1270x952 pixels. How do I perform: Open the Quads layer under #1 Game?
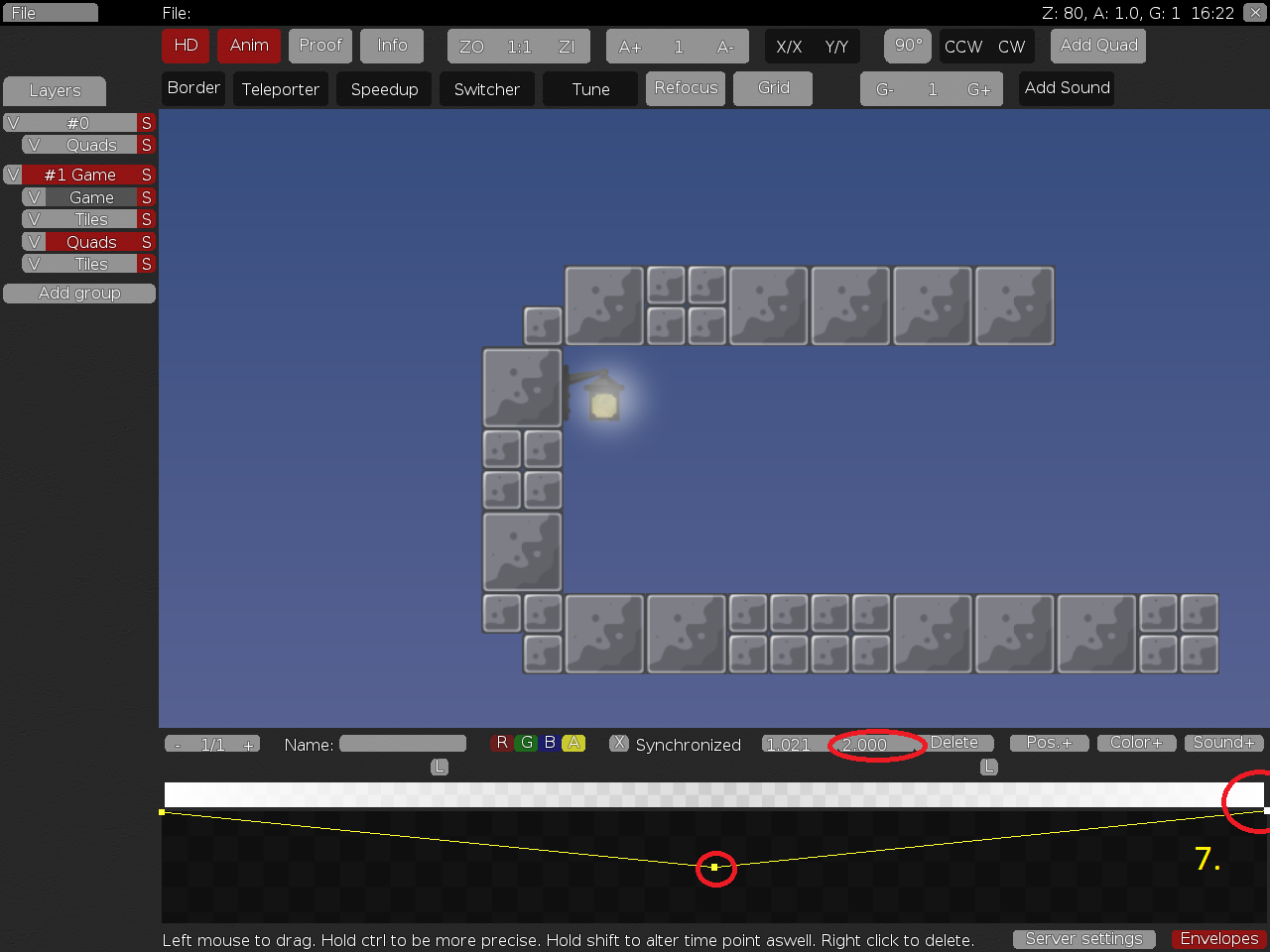coord(91,242)
